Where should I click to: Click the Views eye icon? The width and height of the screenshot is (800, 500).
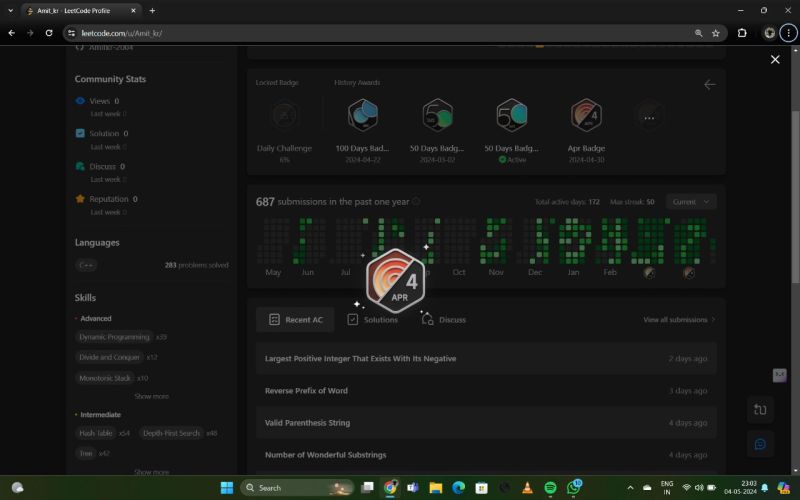80,101
